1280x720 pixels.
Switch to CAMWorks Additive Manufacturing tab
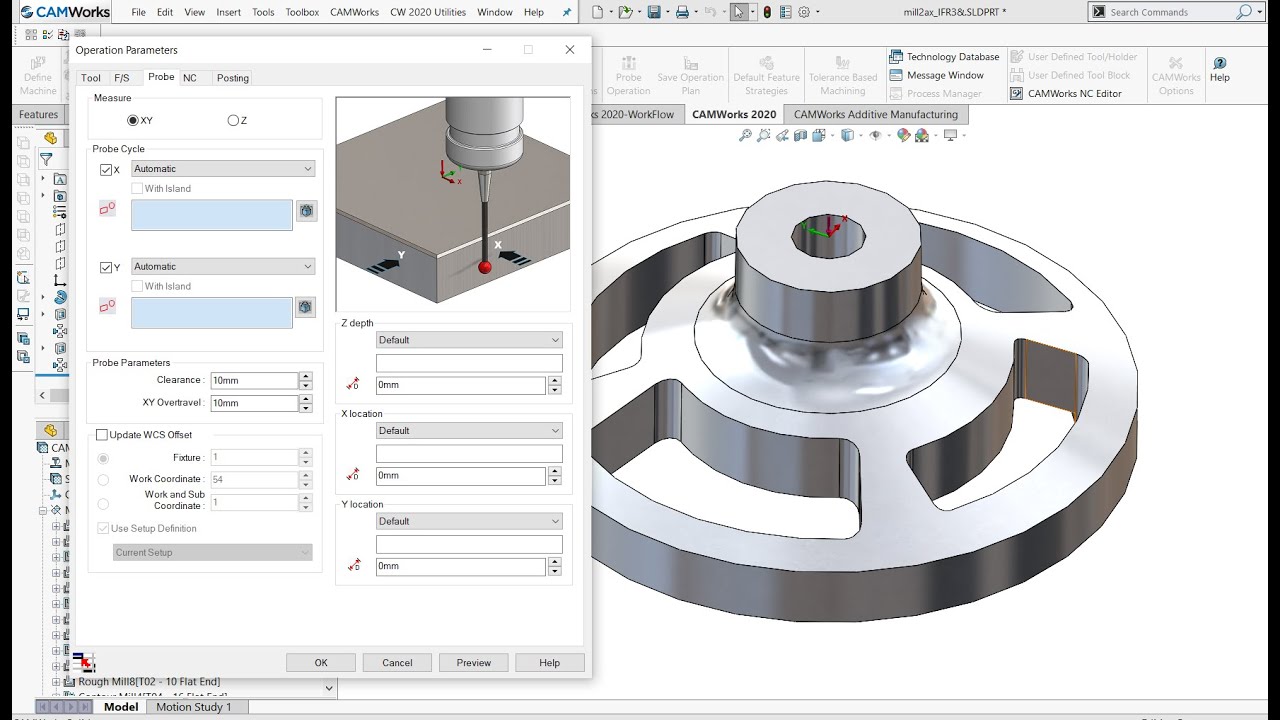pyautogui.click(x=876, y=114)
